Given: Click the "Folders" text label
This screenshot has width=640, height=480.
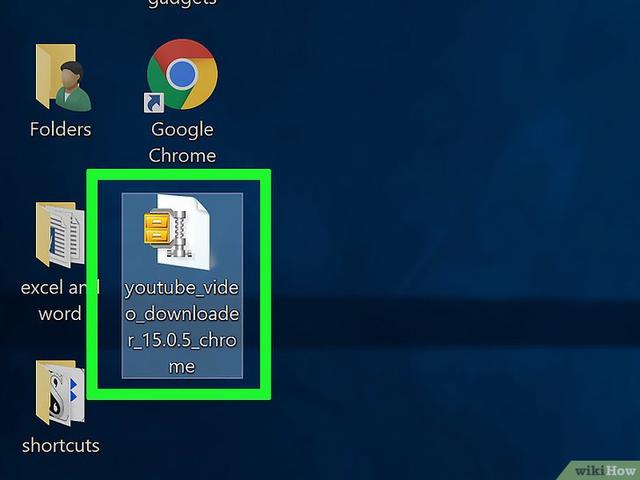Looking at the screenshot, I should coord(60,129).
